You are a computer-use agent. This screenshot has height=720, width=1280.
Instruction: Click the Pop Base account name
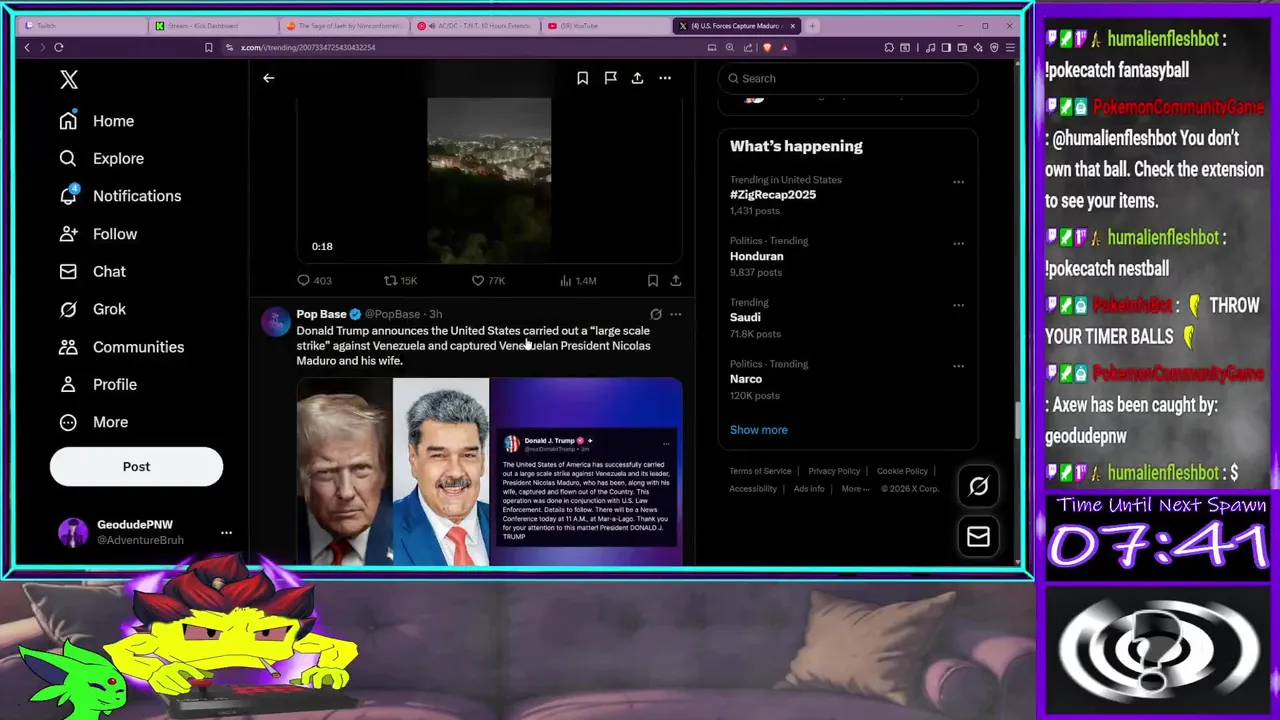tap(321, 314)
